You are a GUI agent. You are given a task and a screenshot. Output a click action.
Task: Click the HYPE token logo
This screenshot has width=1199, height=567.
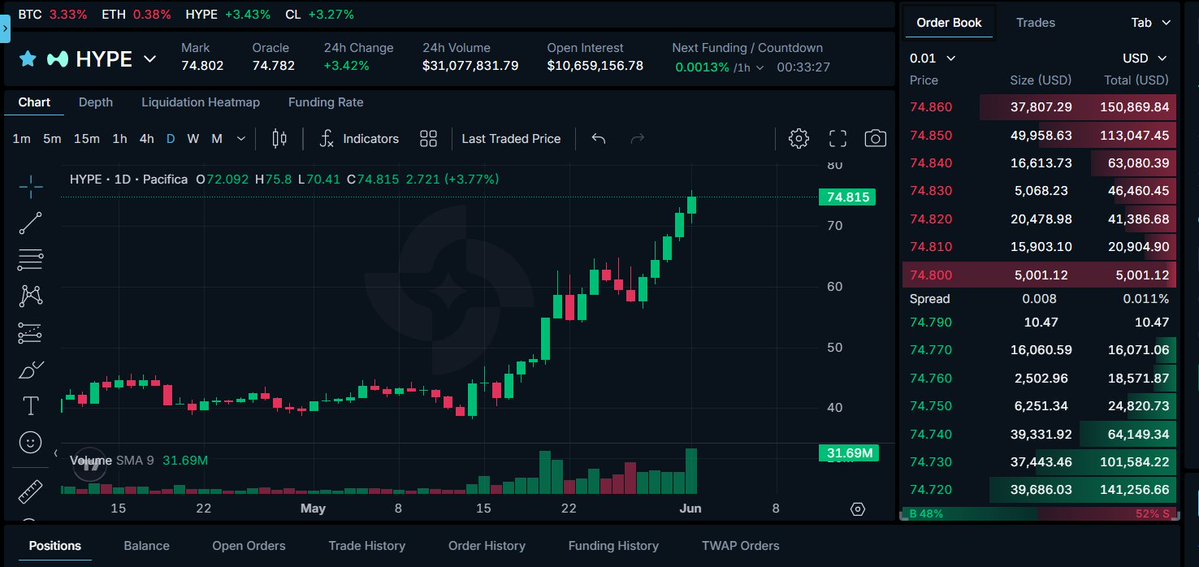57,59
